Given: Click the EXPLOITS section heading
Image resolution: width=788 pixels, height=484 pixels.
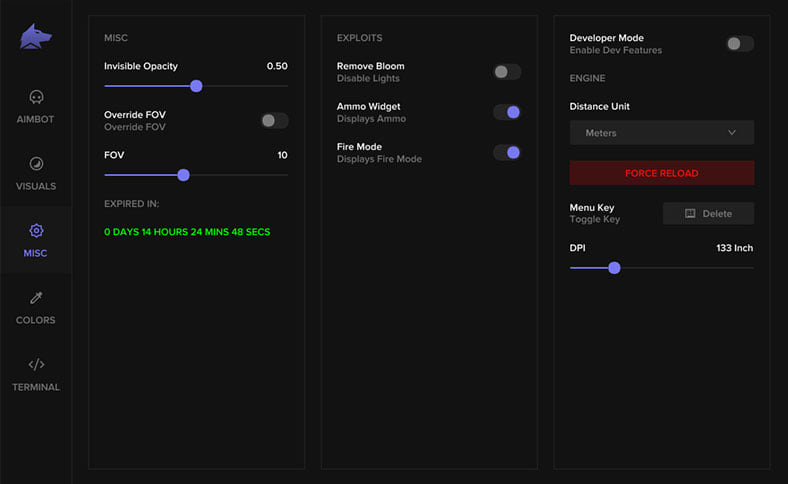Looking at the screenshot, I should pos(359,38).
